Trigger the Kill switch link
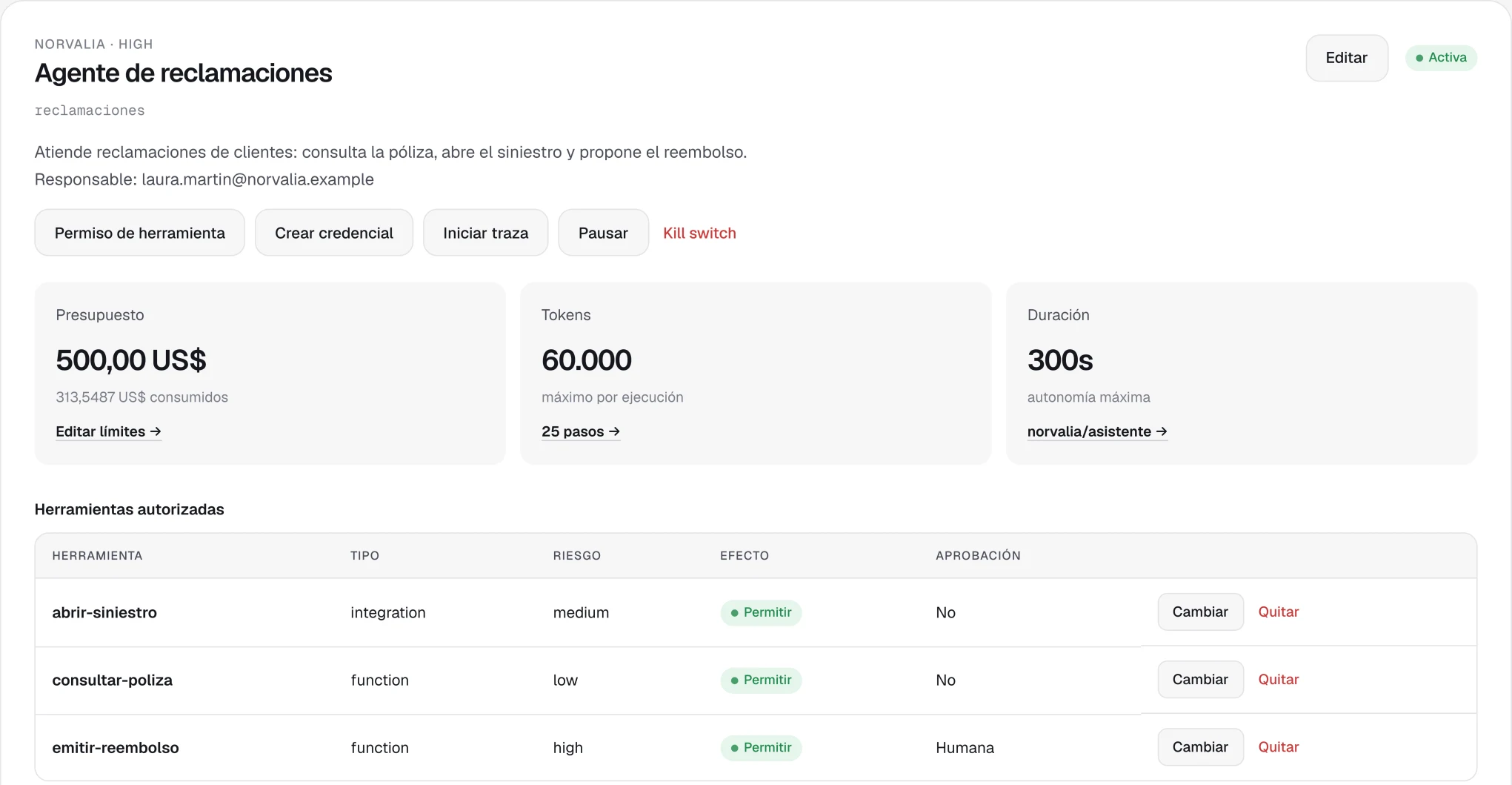 click(699, 233)
